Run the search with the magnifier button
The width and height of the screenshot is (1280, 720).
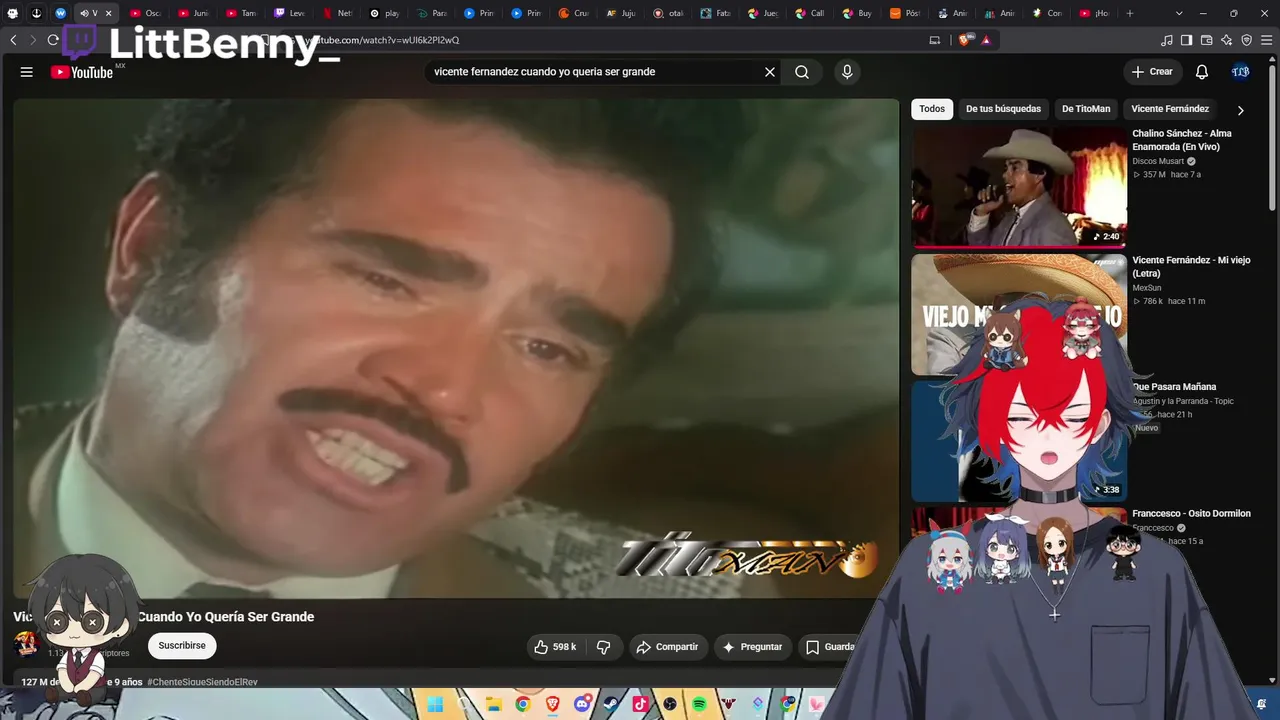click(802, 72)
